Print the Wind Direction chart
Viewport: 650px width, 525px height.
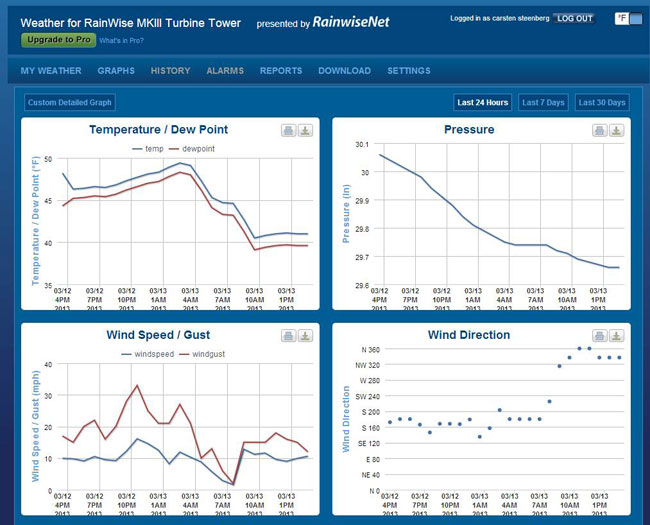(599, 336)
